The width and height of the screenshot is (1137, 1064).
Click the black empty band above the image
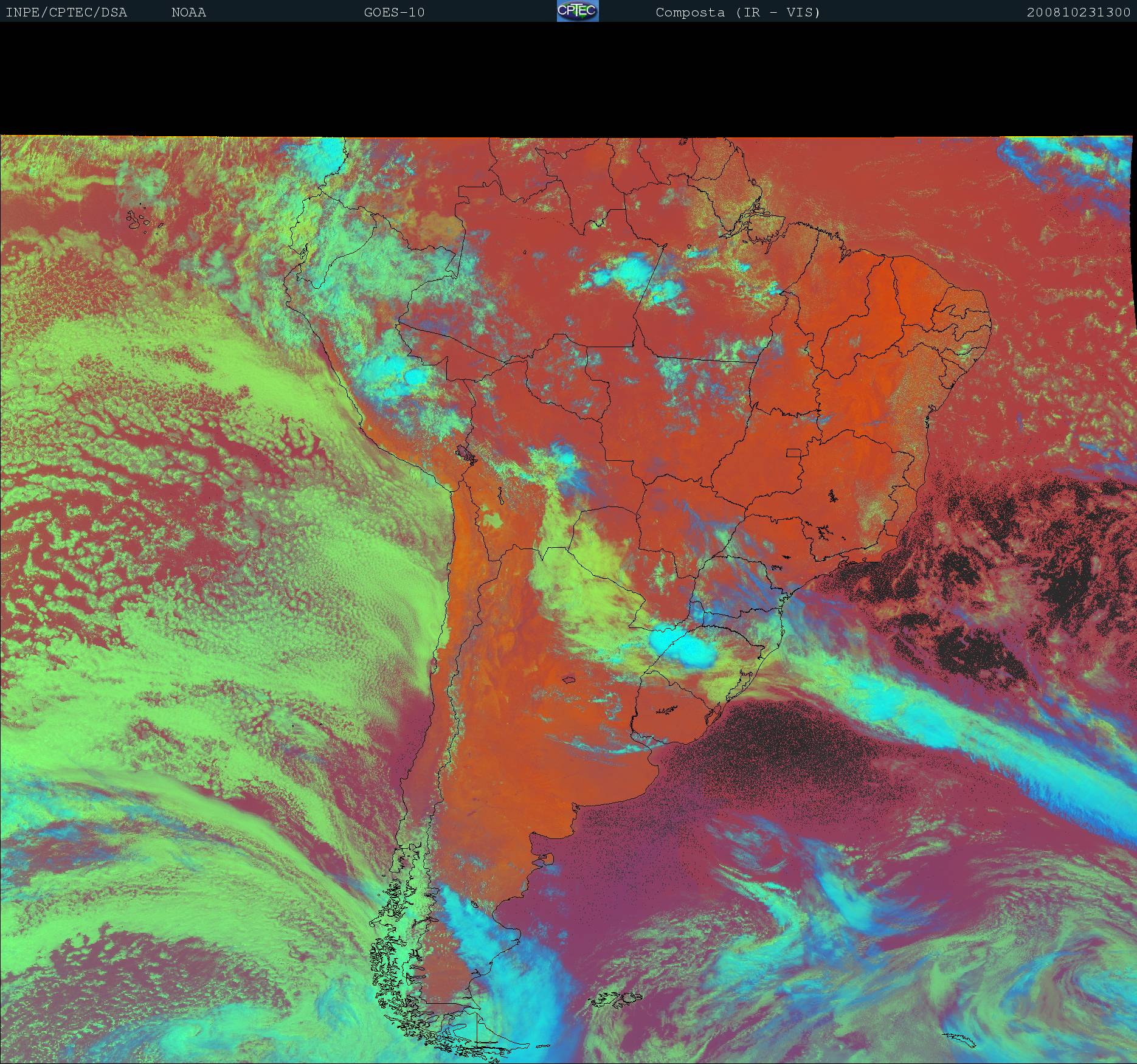pyautogui.click(x=568, y=79)
